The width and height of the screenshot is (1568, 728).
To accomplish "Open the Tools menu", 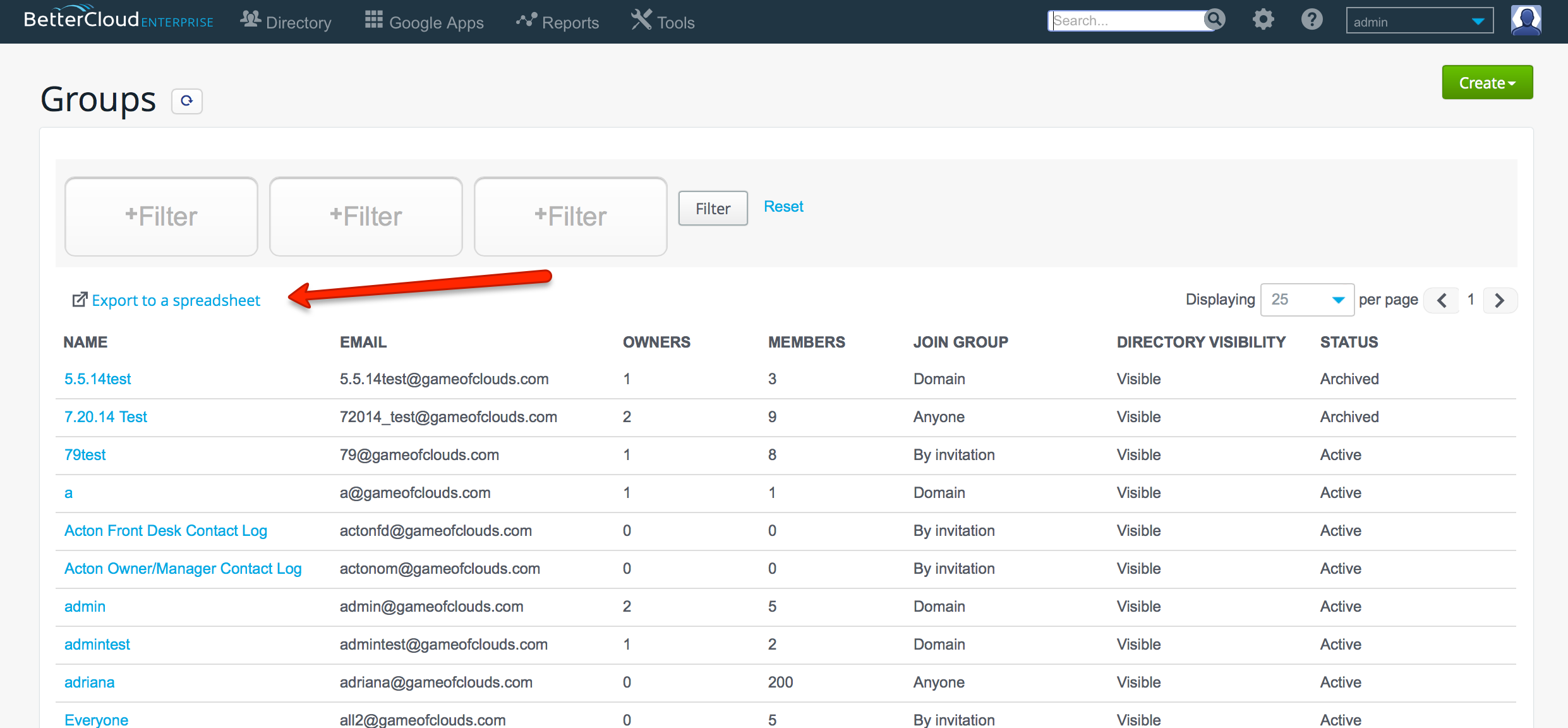I will tap(663, 21).
